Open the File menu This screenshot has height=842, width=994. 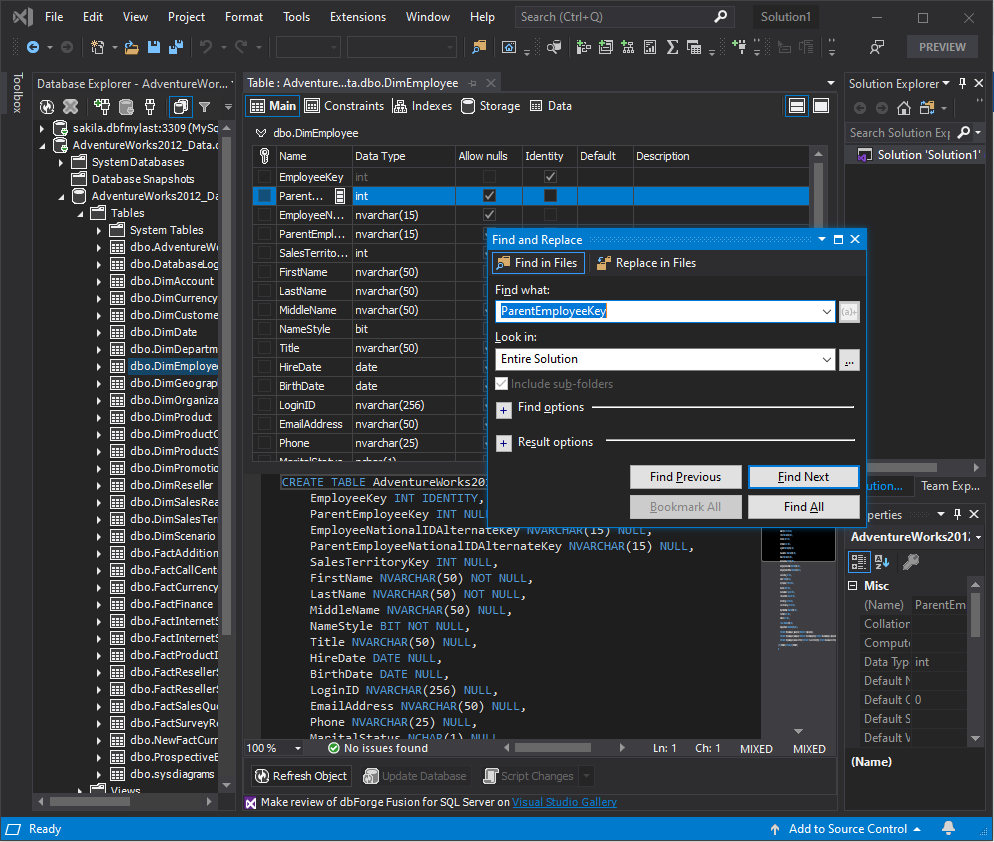[54, 17]
